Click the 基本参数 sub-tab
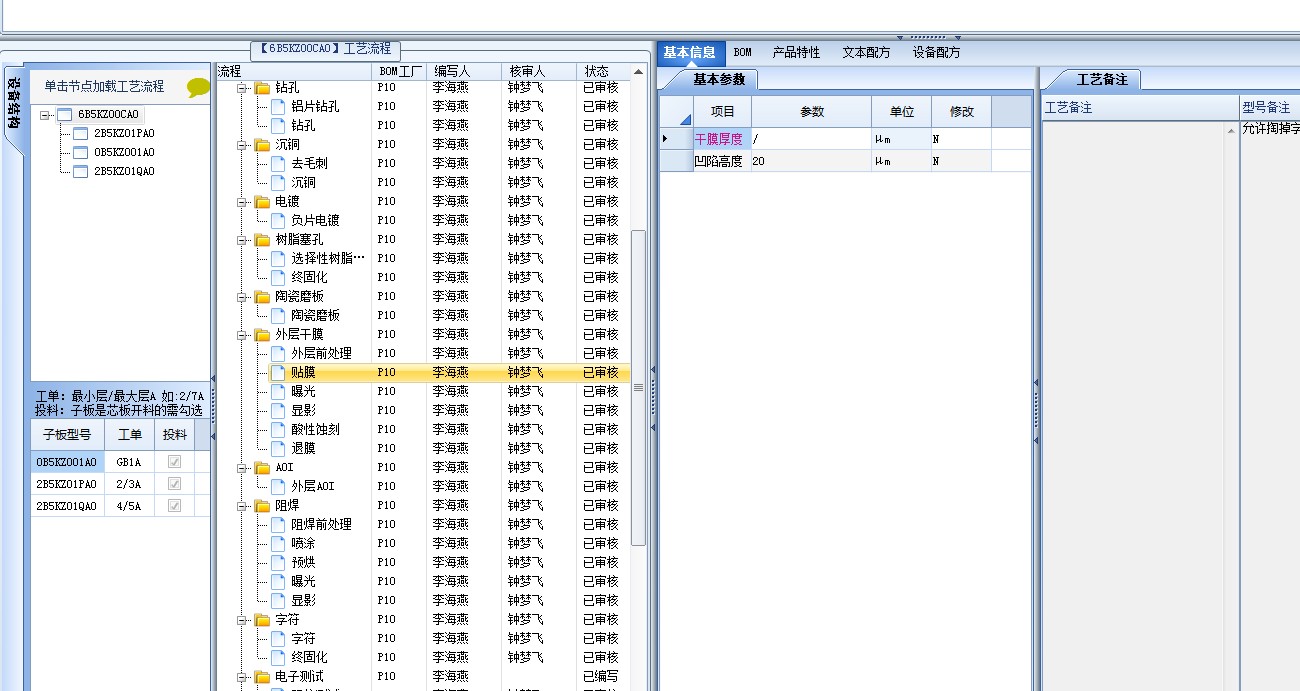This screenshot has width=1300, height=691. (718, 80)
